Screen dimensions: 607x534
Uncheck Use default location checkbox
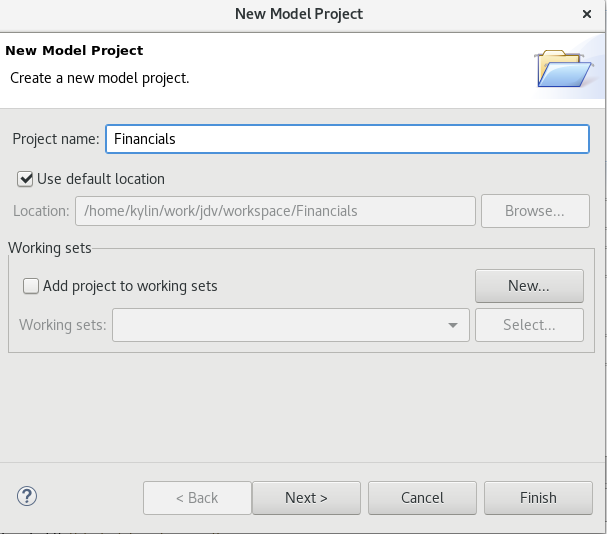(25, 179)
